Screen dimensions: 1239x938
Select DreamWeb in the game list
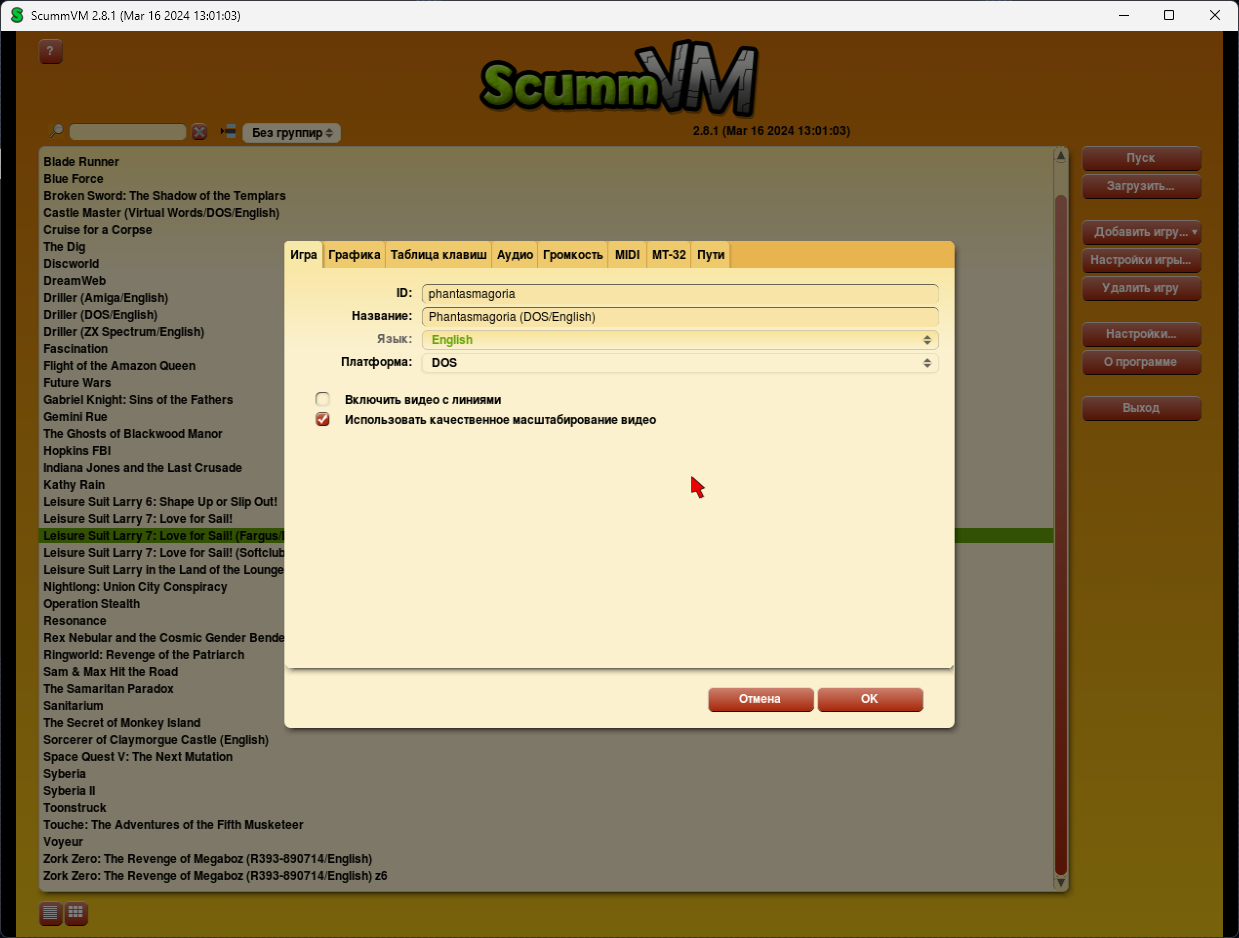[74, 281]
